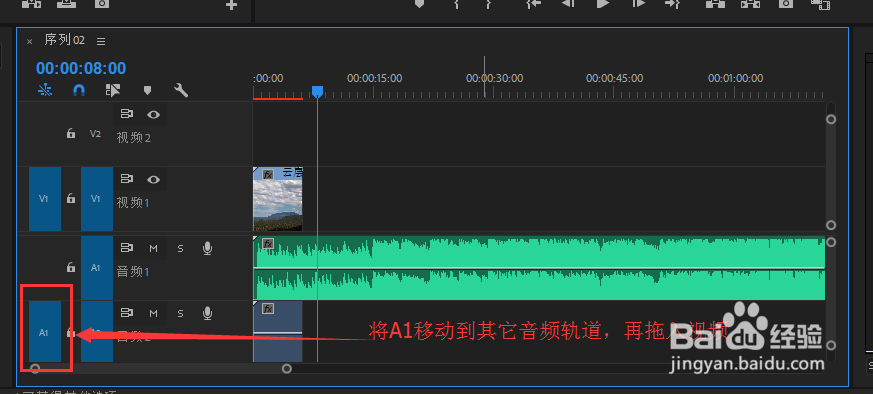Click fx badge on the V1 clip
The width and height of the screenshot is (873, 394).
(268, 174)
